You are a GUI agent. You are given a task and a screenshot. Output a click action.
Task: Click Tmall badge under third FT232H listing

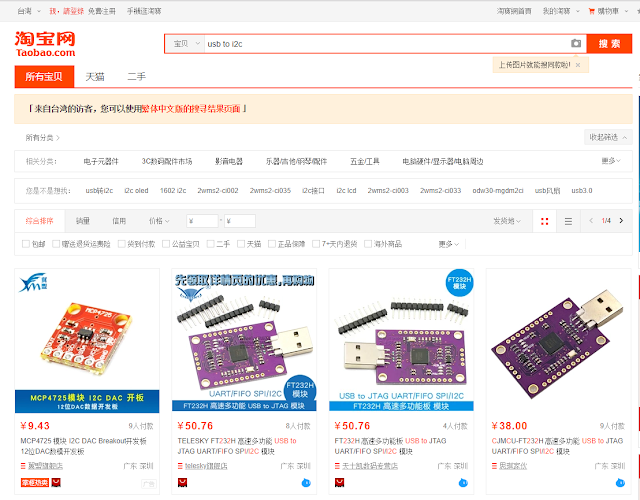(x=339, y=483)
